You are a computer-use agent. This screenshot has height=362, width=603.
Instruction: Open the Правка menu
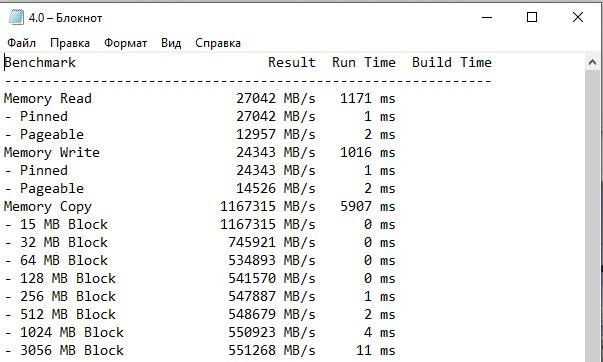click(70, 43)
